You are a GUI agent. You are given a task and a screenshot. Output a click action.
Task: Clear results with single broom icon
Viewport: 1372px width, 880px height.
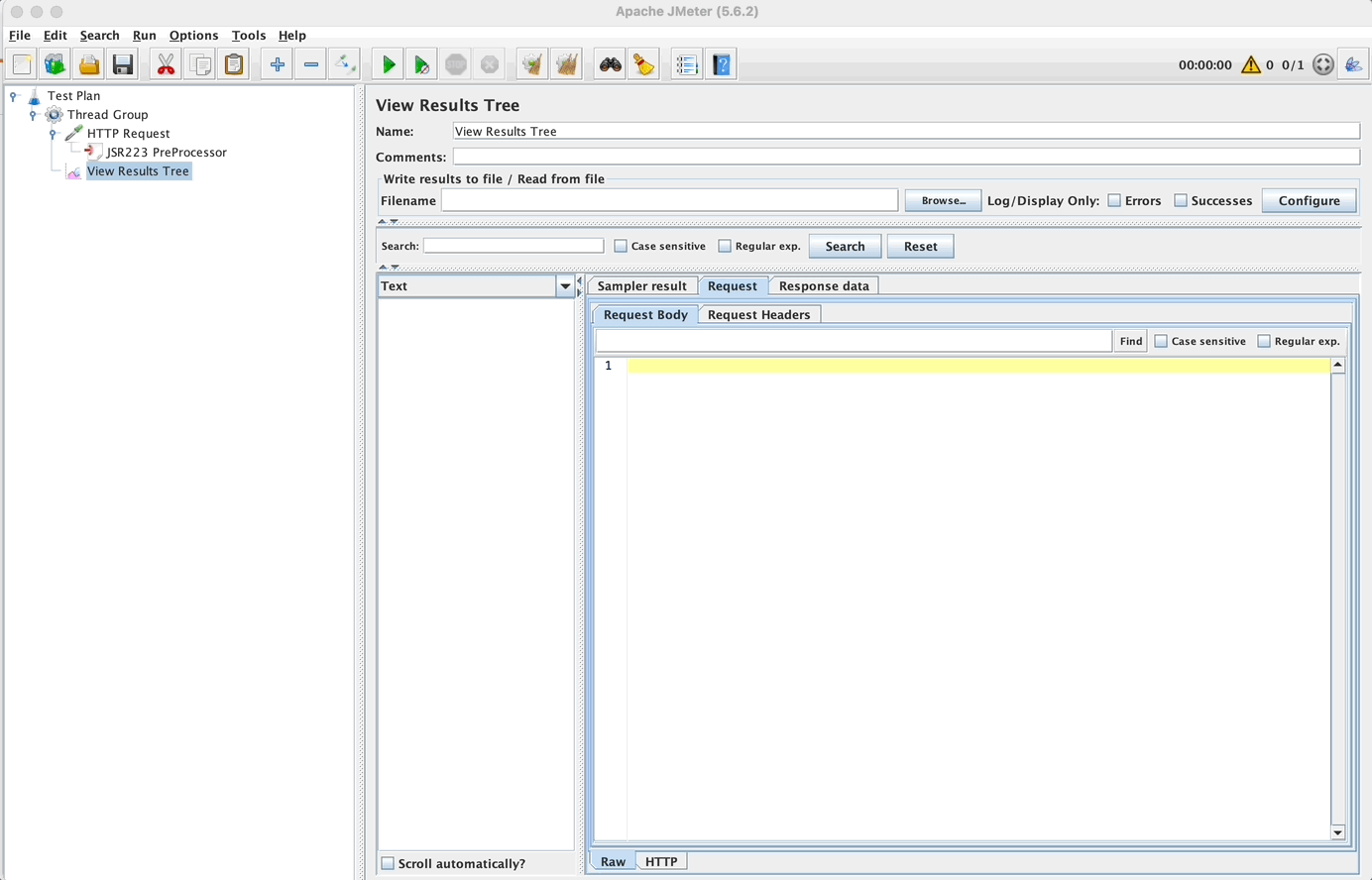click(x=532, y=65)
